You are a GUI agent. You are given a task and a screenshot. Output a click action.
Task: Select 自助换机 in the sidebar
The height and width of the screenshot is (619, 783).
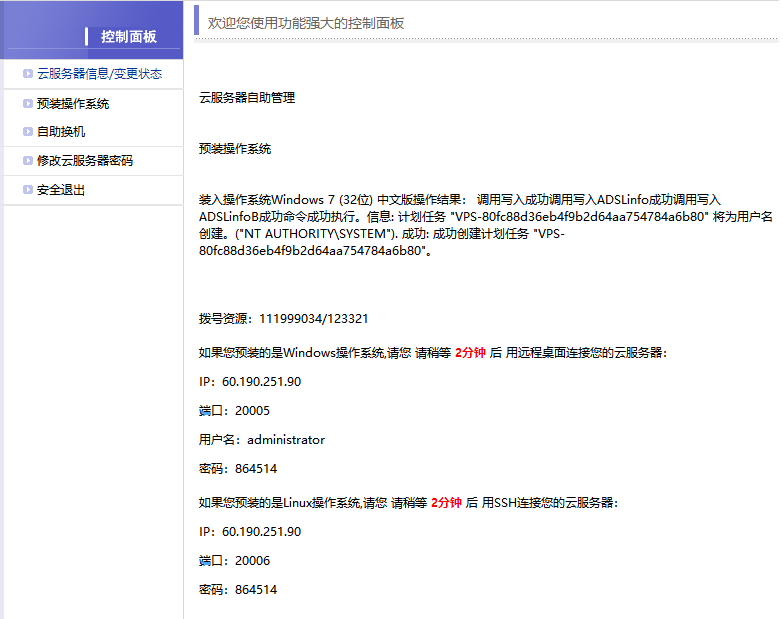point(61,132)
